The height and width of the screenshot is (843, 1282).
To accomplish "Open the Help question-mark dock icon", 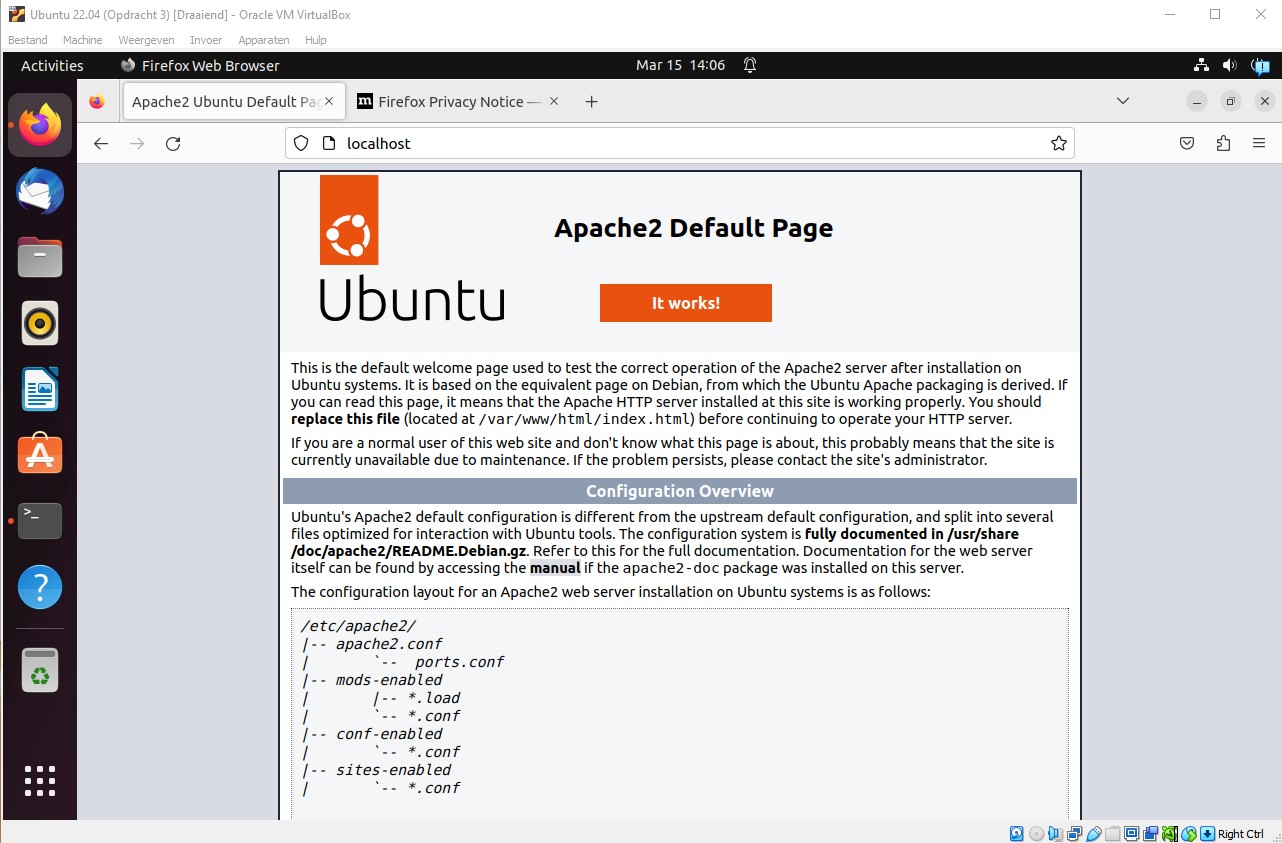I will point(40,587).
